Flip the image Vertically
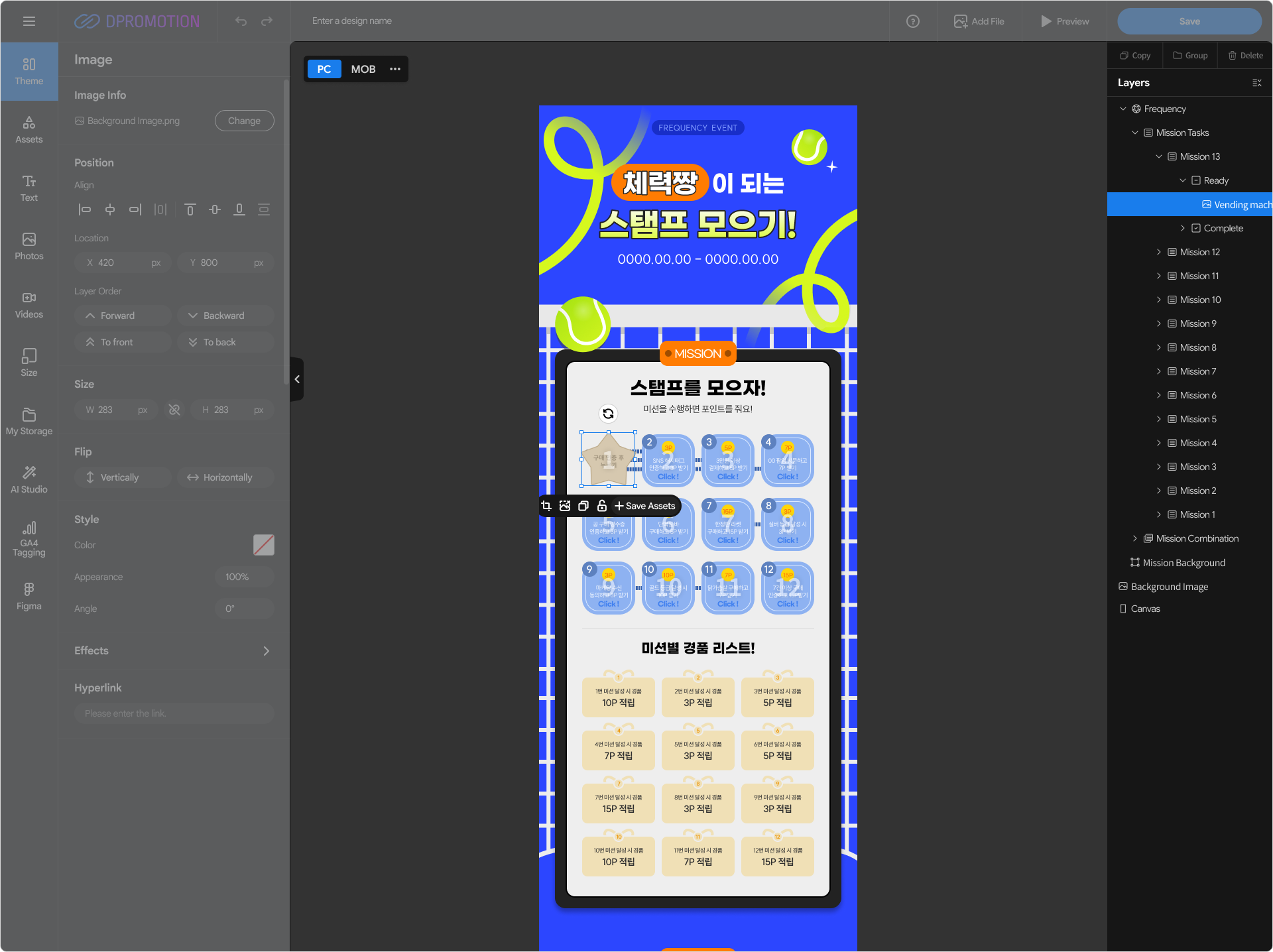 coord(123,477)
